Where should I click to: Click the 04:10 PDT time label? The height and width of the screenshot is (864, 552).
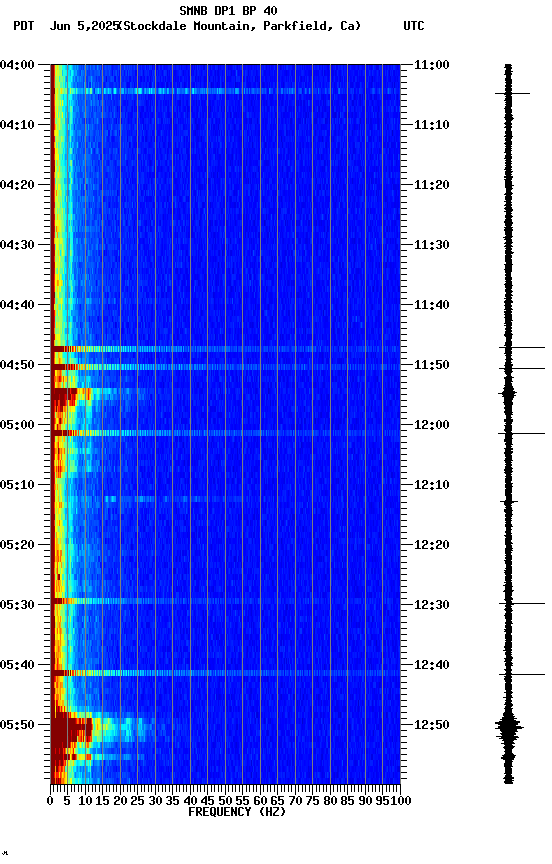point(17,125)
